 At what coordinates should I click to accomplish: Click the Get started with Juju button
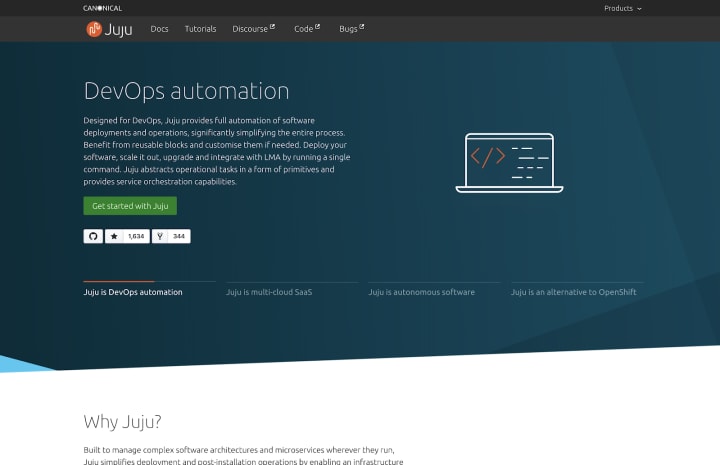coord(130,206)
